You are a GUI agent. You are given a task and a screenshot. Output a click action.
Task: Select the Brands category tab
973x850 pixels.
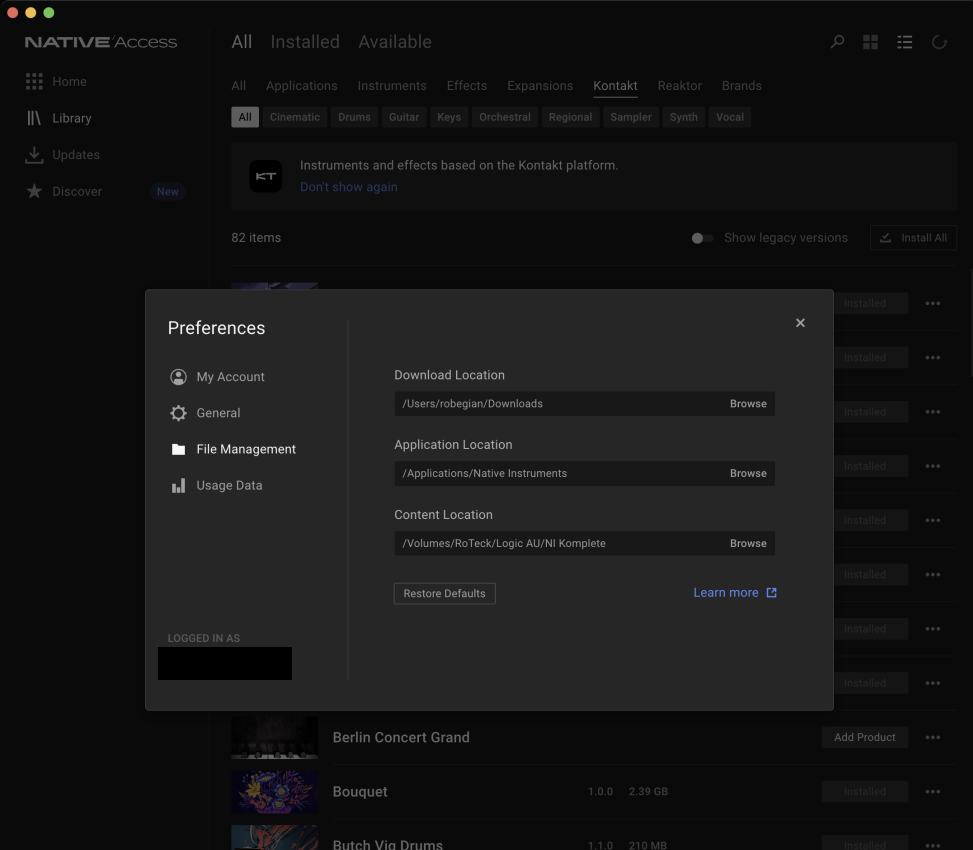(x=742, y=86)
